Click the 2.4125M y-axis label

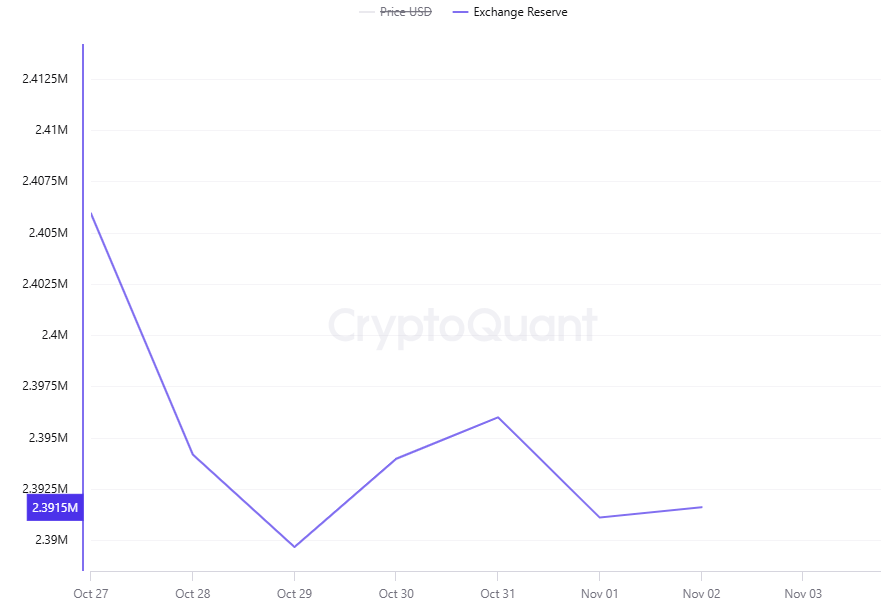45,79
